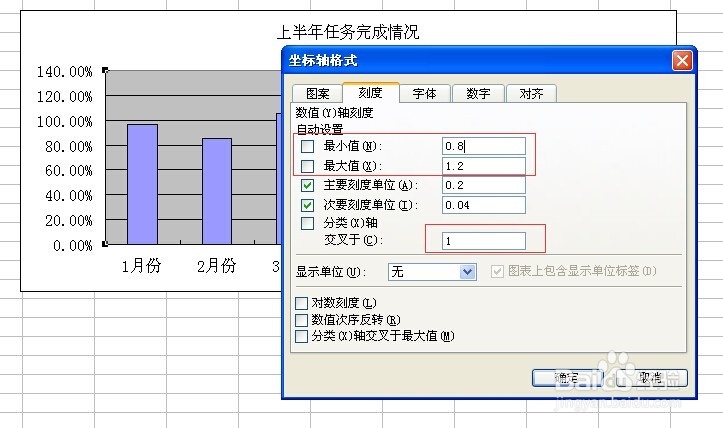Click the 2月份 category label
Viewport: 723px width, 428px height.
tap(216, 266)
